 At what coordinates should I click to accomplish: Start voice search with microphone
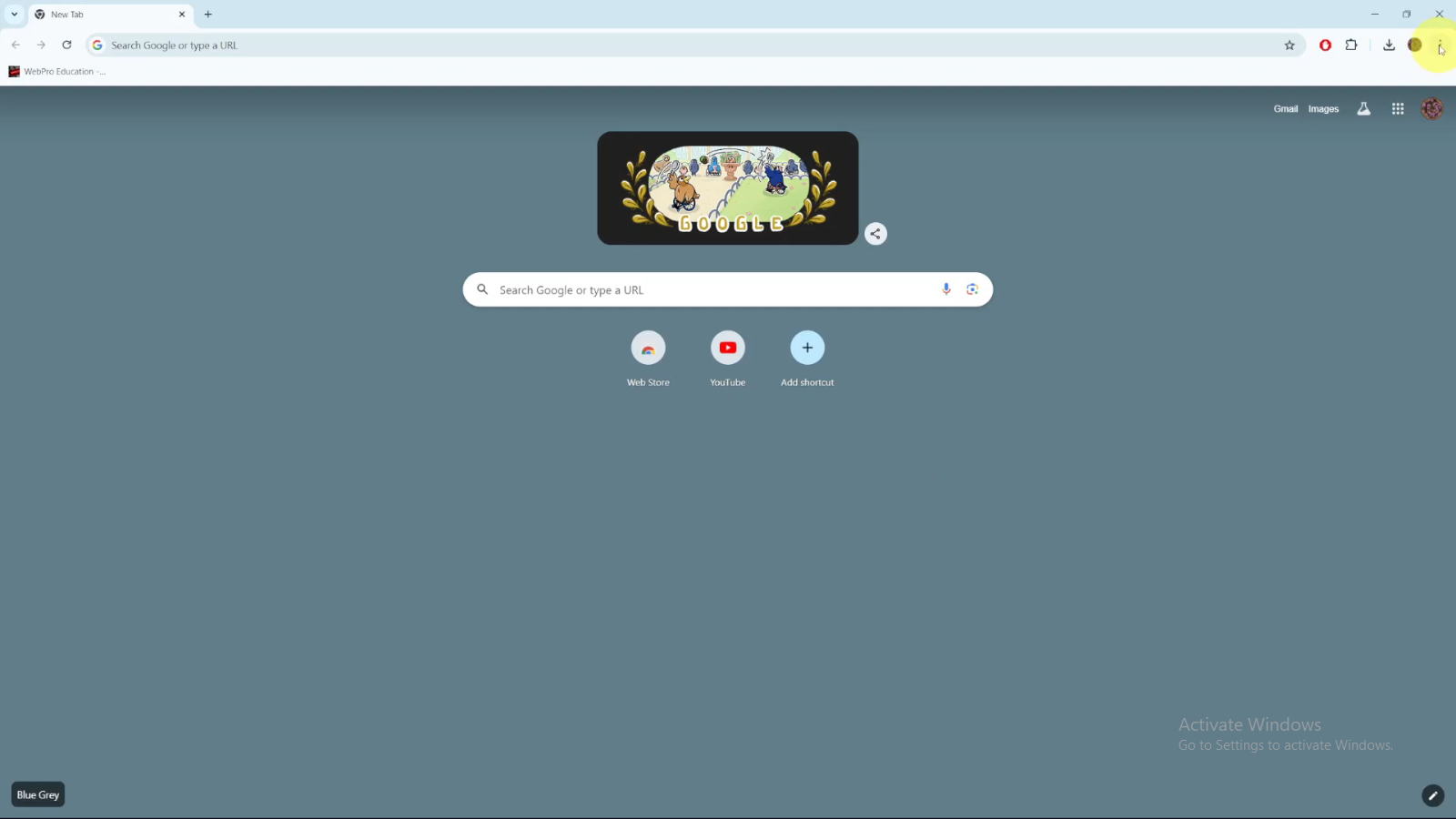(x=946, y=289)
